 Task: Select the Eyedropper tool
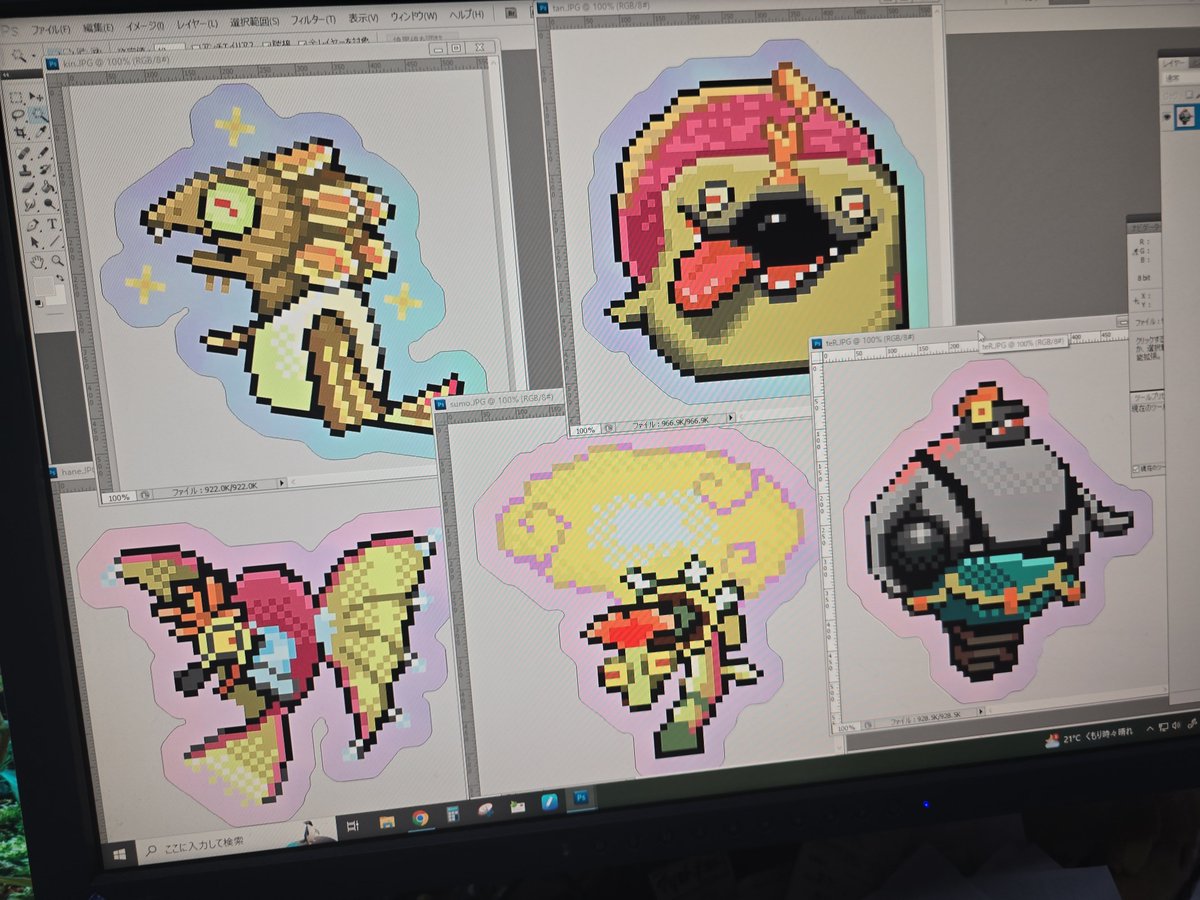coord(41,132)
